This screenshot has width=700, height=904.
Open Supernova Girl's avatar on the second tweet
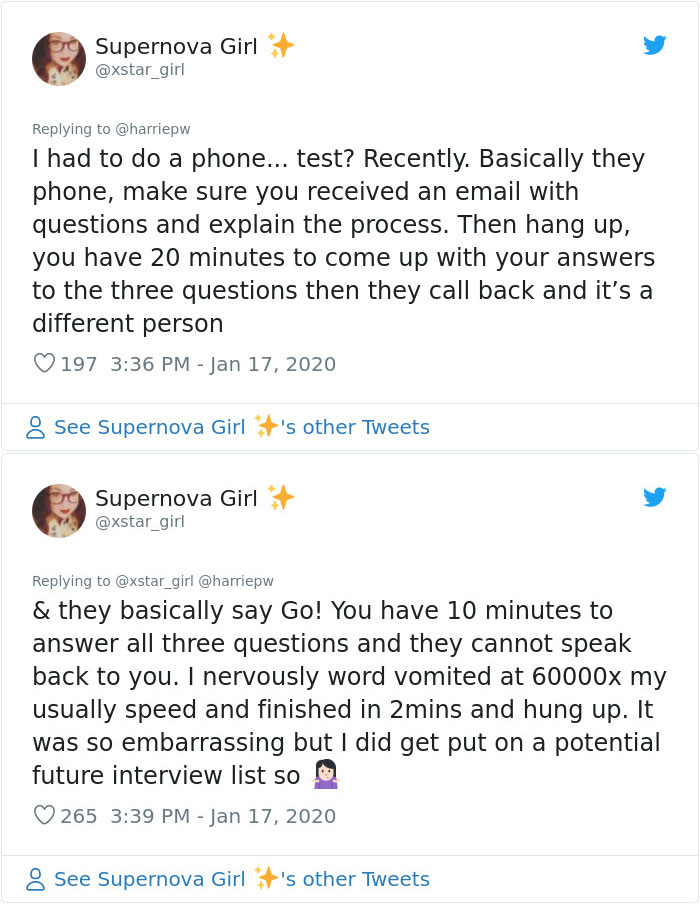(x=59, y=510)
